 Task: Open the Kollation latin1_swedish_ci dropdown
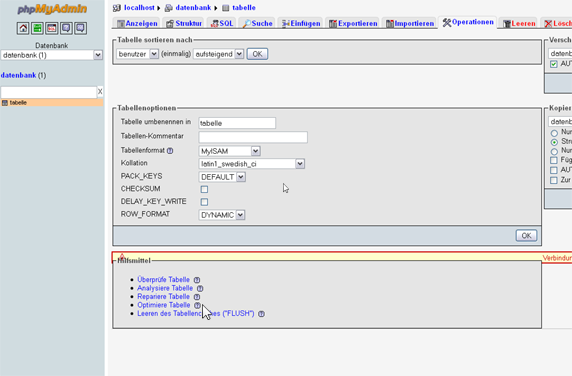252,164
